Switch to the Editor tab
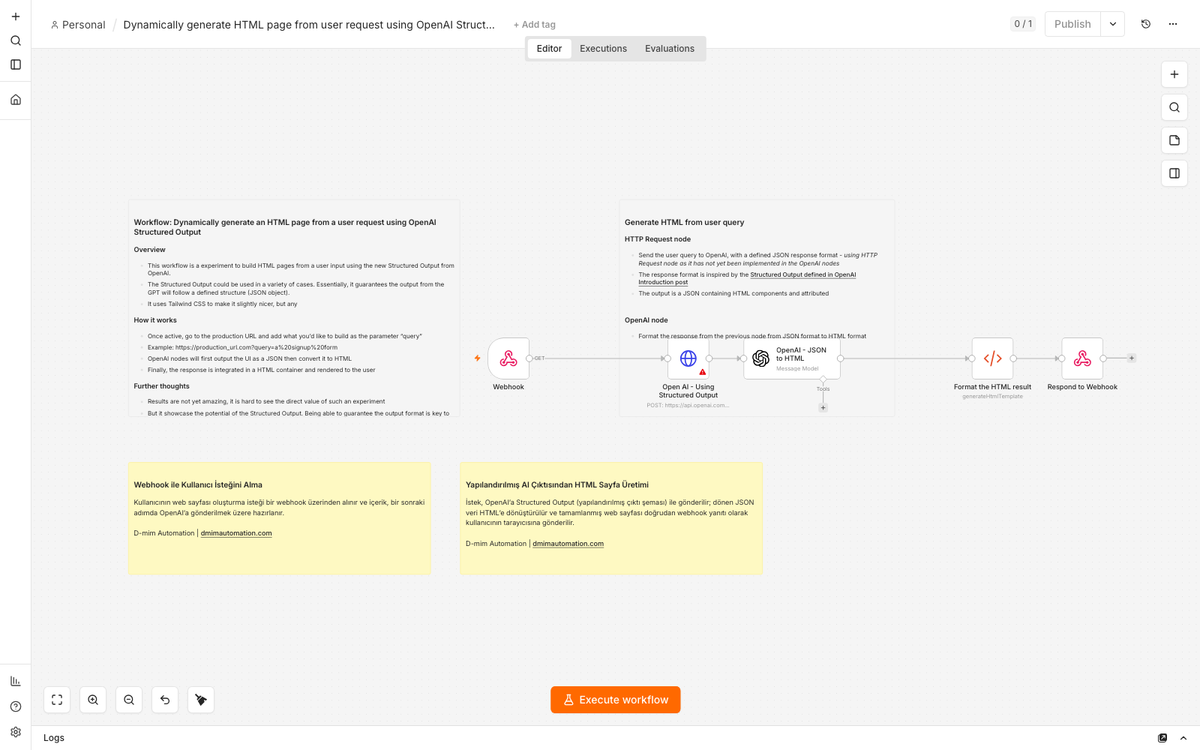Screen dimensions: 1200x750 549,48
